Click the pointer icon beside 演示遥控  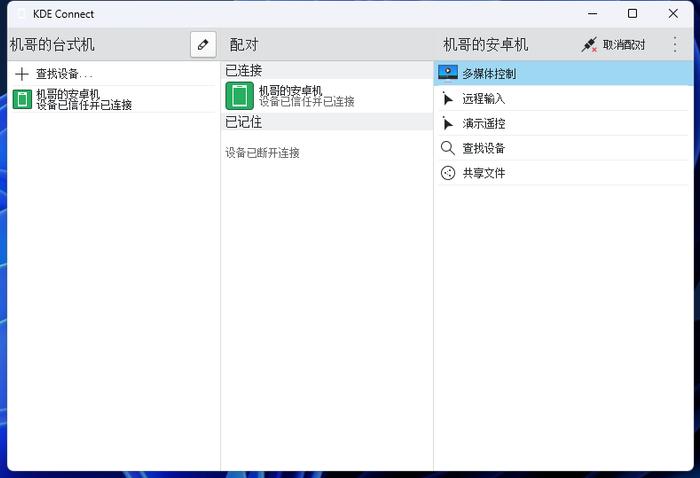(x=447, y=124)
